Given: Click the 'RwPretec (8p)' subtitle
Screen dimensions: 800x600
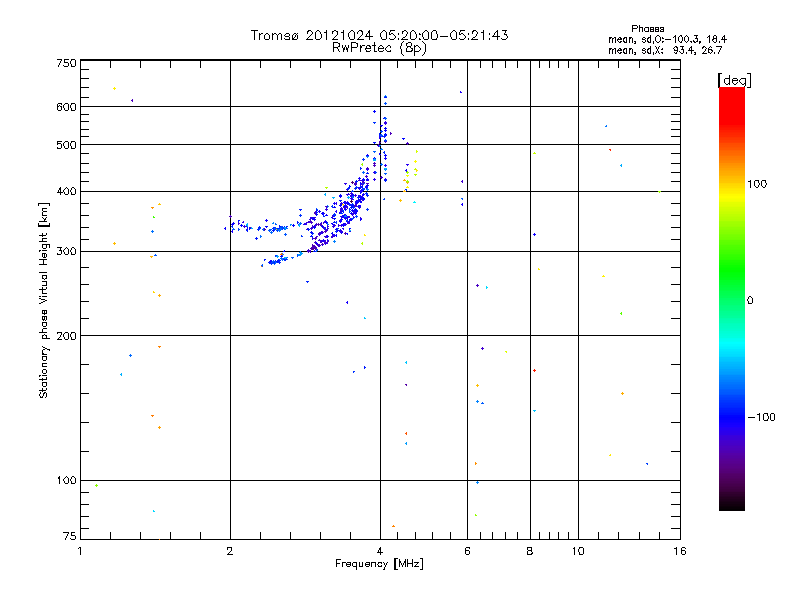Looking at the screenshot, I should tap(379, 48).
